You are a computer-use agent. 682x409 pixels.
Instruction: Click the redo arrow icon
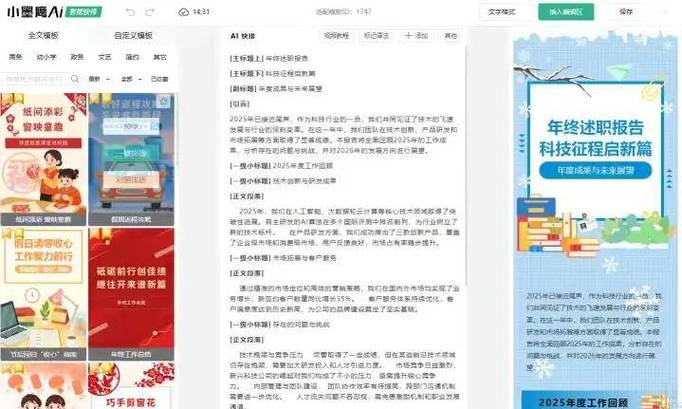[150, 12]
